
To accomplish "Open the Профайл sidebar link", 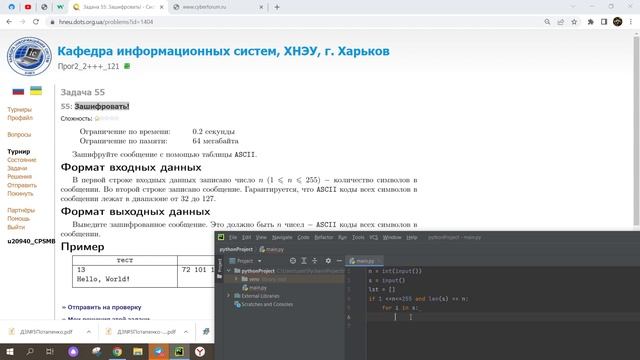I will point(20,118).
